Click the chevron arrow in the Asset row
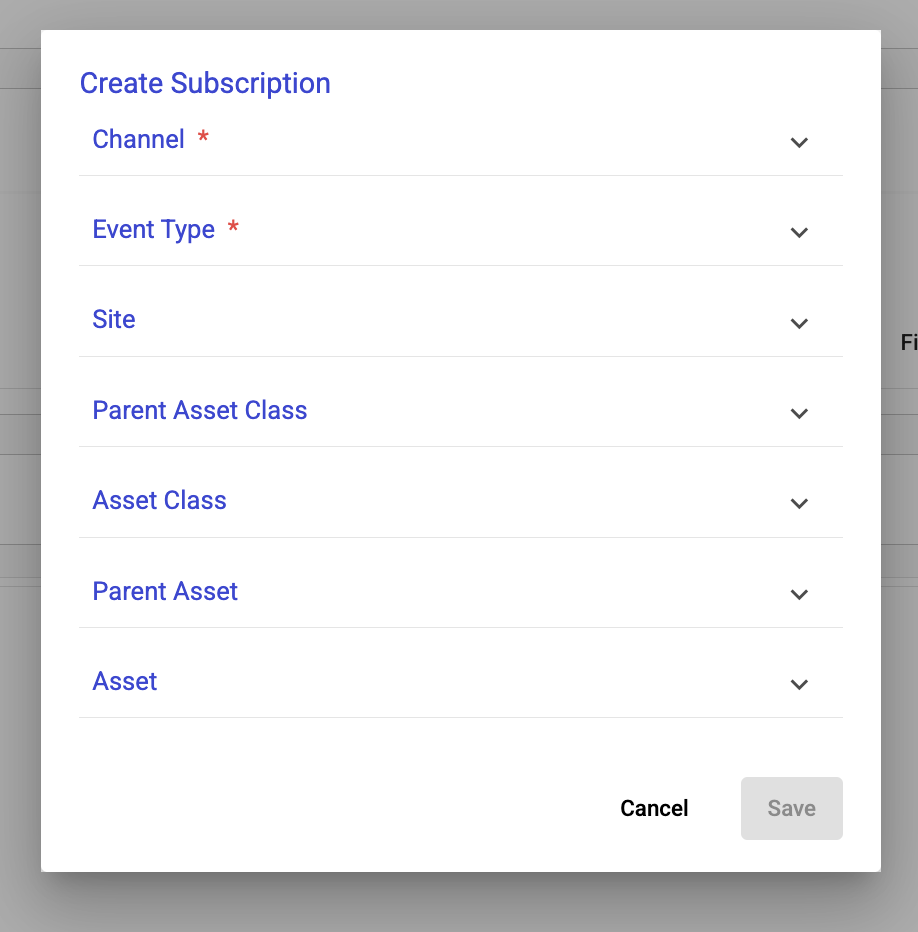The image size is (918, 932). tap(799, 684)
